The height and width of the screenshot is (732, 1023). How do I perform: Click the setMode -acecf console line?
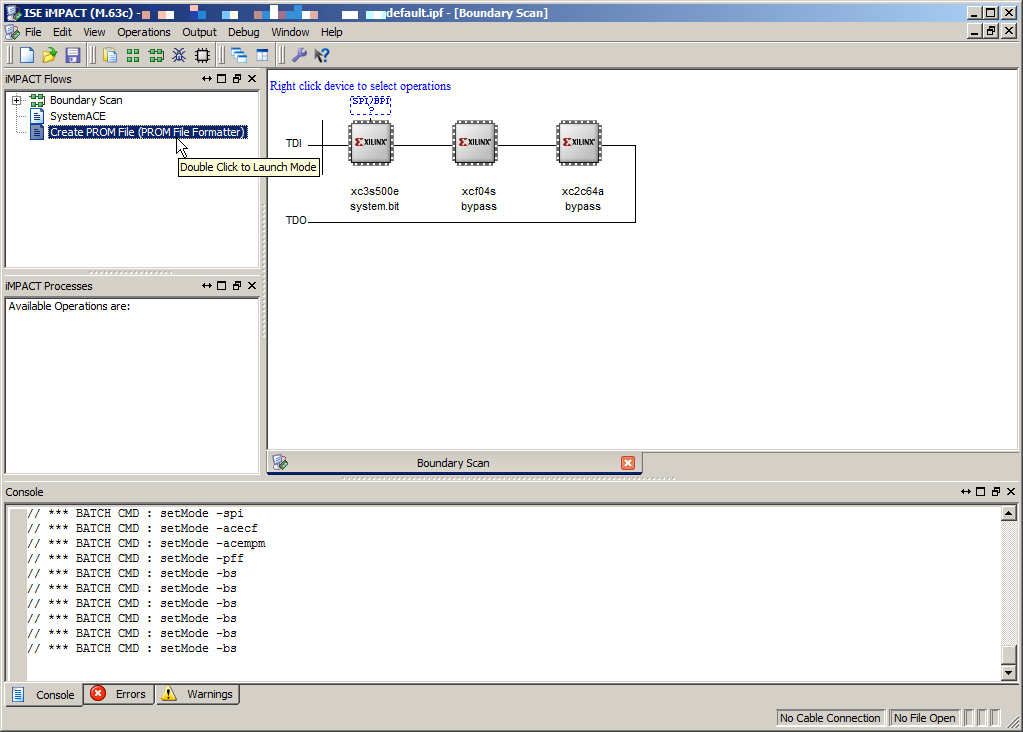(142, 528)
